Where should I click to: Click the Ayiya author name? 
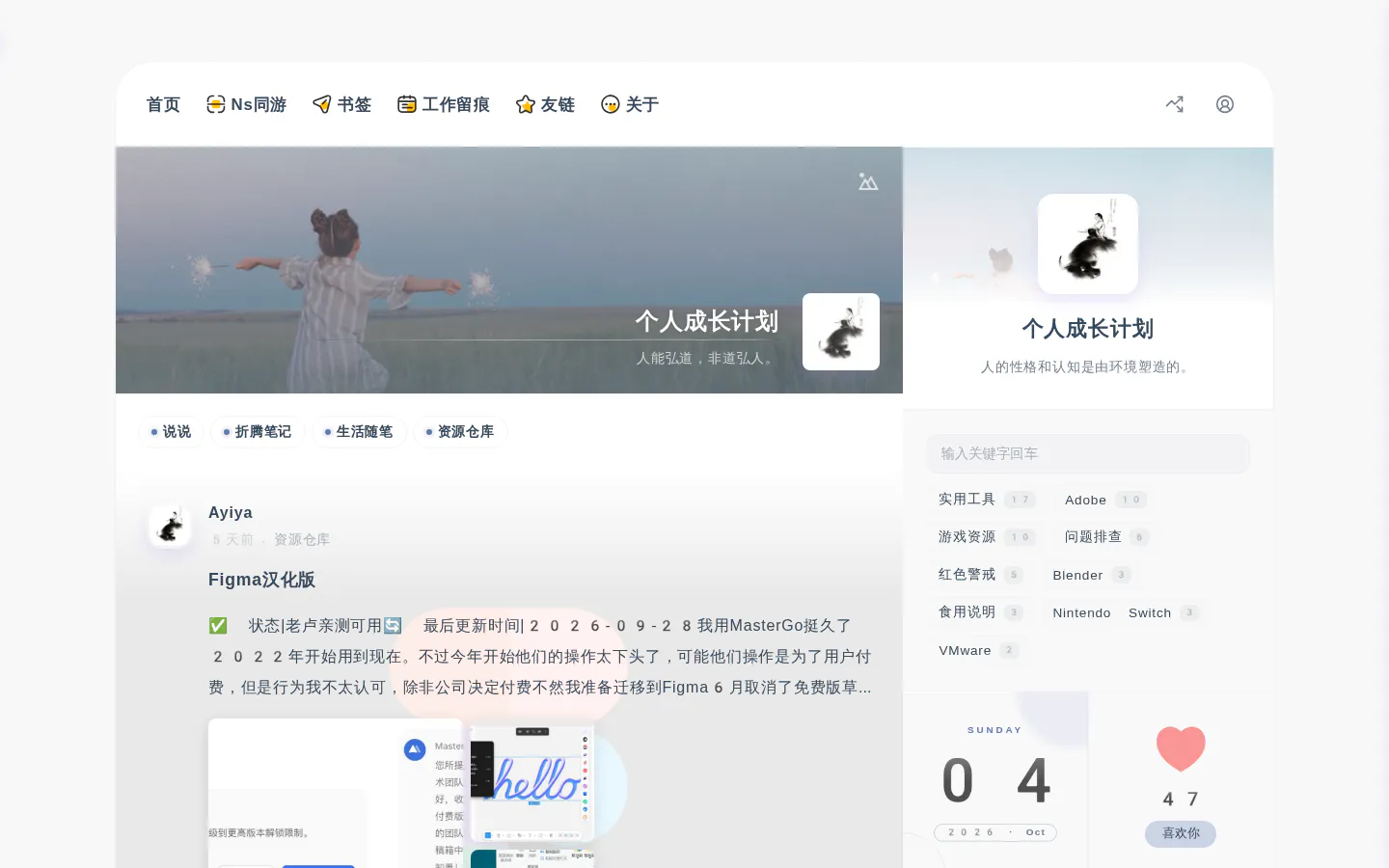231,512
